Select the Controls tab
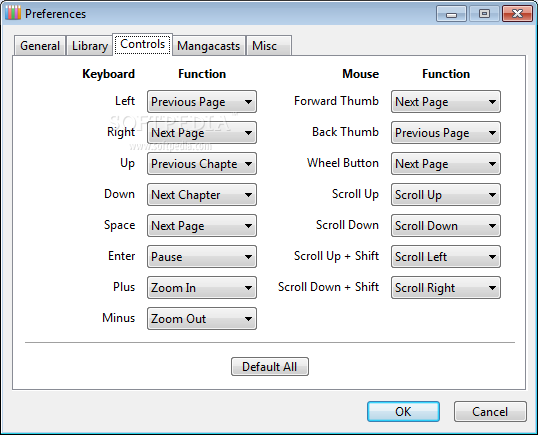The height and width of the screenshot is (435, 538). click(x=142, y=44)
